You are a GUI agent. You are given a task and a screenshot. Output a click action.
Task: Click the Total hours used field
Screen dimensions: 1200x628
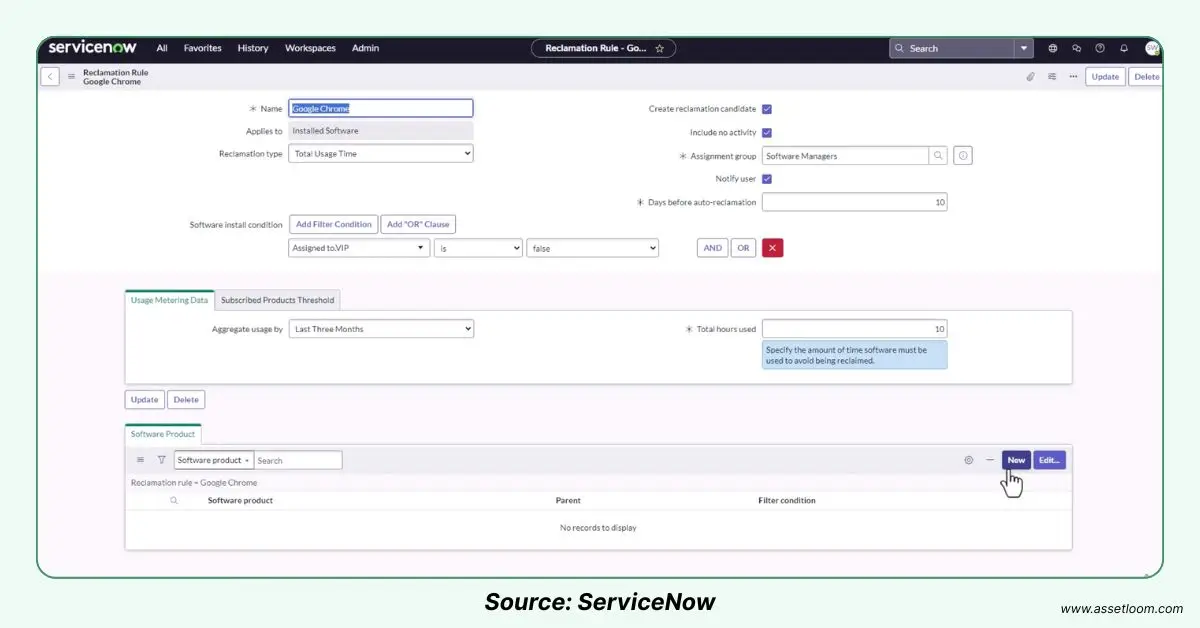point(854,329)
